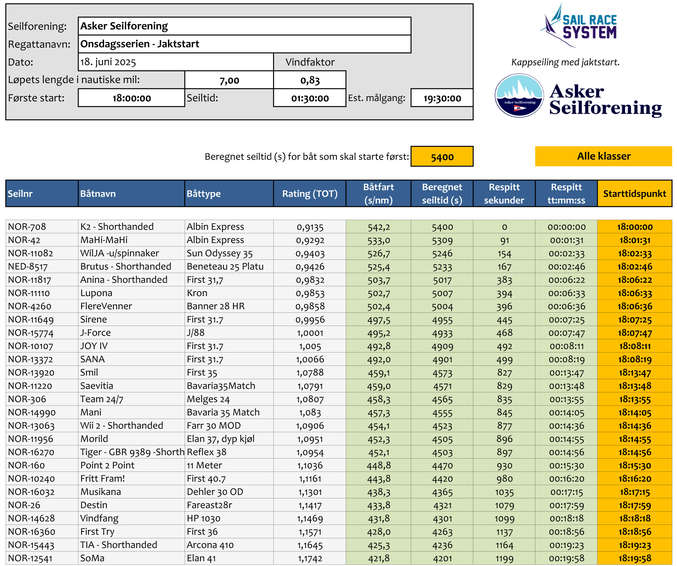Click the Båtnavn column header
The height and width of the screenshot is (566, 677).
pos(131,193)
